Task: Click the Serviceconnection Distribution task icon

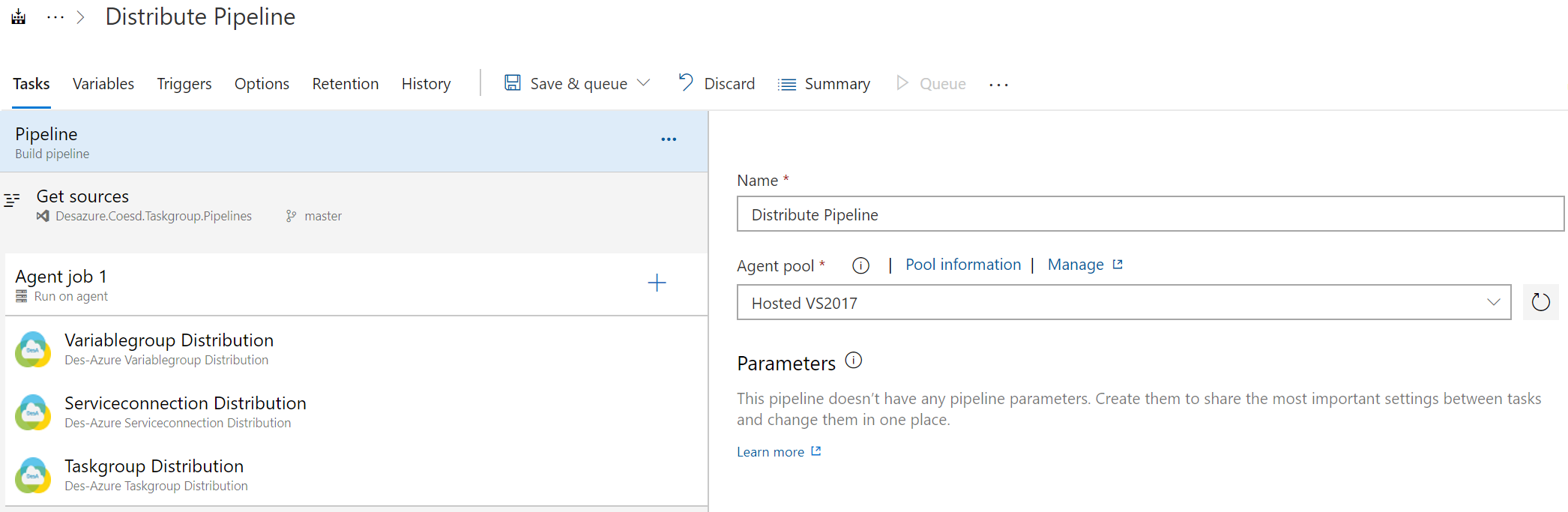Action: tap(33, 412)
